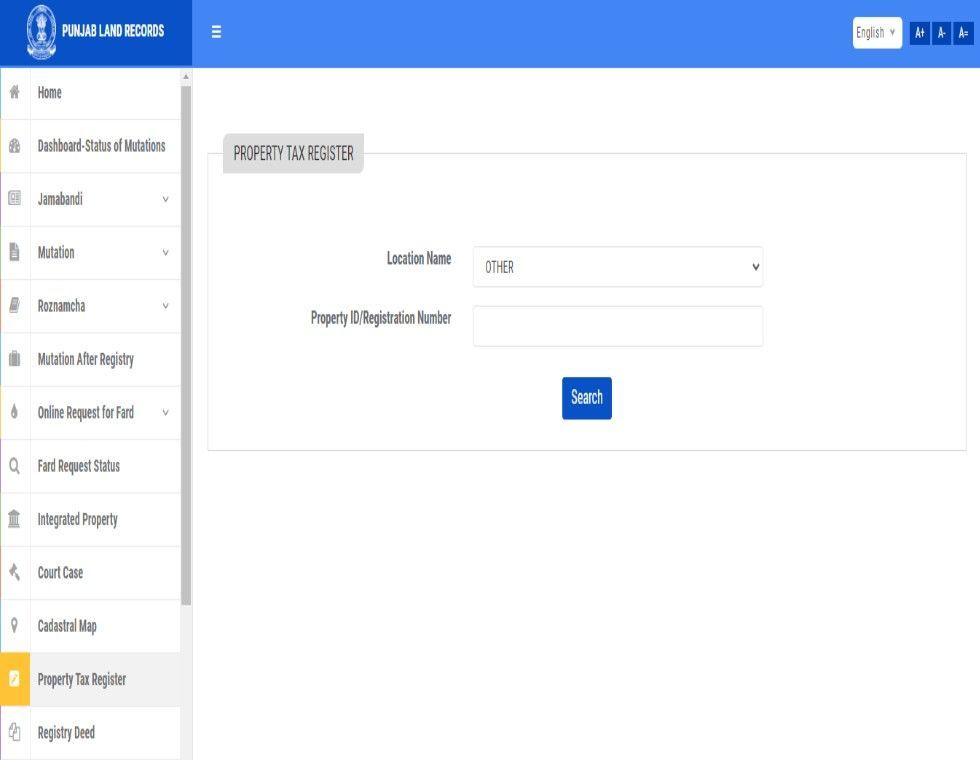980x762 pixels.
Task: Open Mutation After Registry menu item
Action: click(x=86, y=359)
